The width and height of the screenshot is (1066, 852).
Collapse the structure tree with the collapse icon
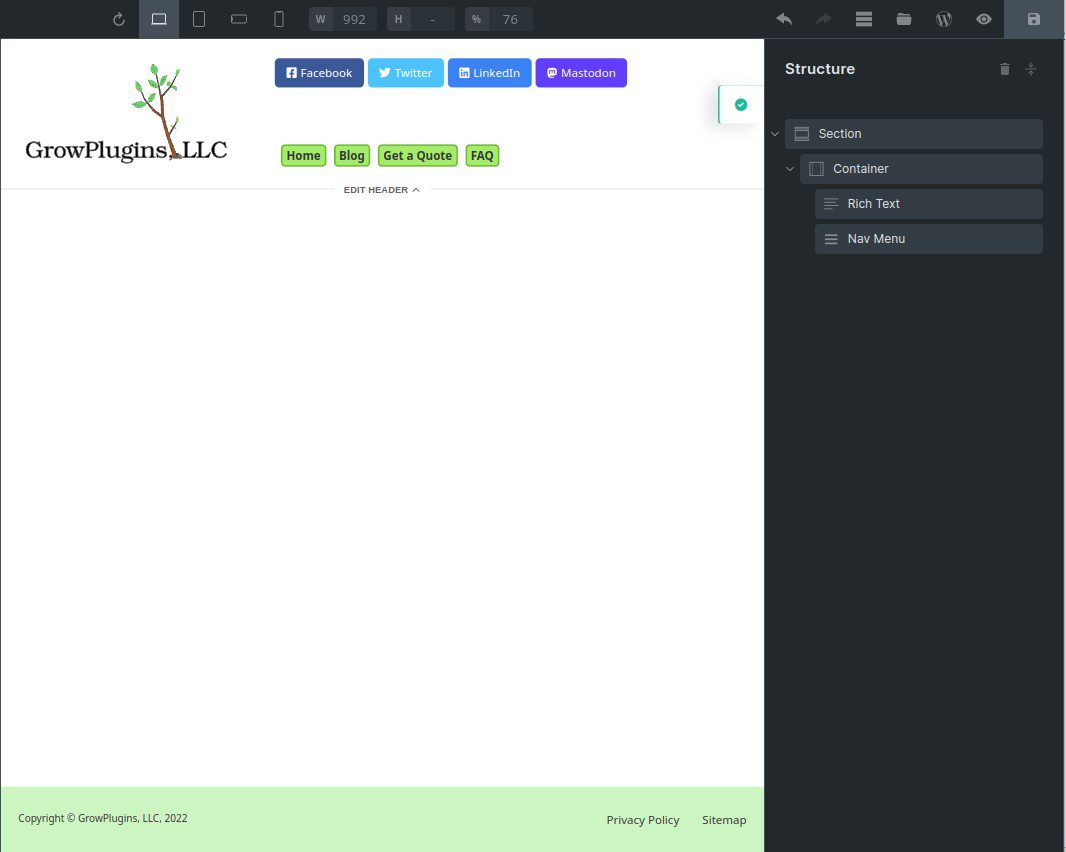tap(1031, 68)
